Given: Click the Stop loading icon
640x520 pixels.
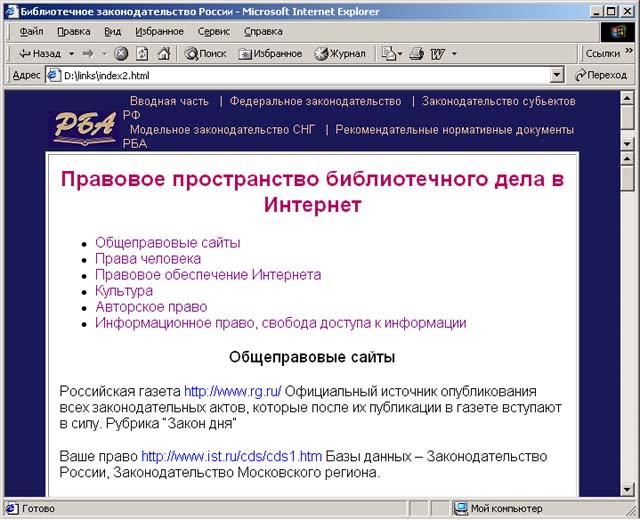Looking at the screenshot, I should coord(121,53).
